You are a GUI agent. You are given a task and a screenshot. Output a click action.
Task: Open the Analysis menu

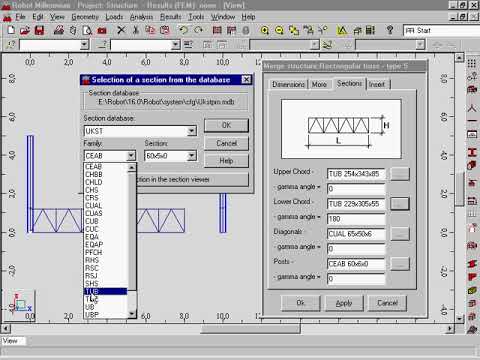[x=141, y=17]
